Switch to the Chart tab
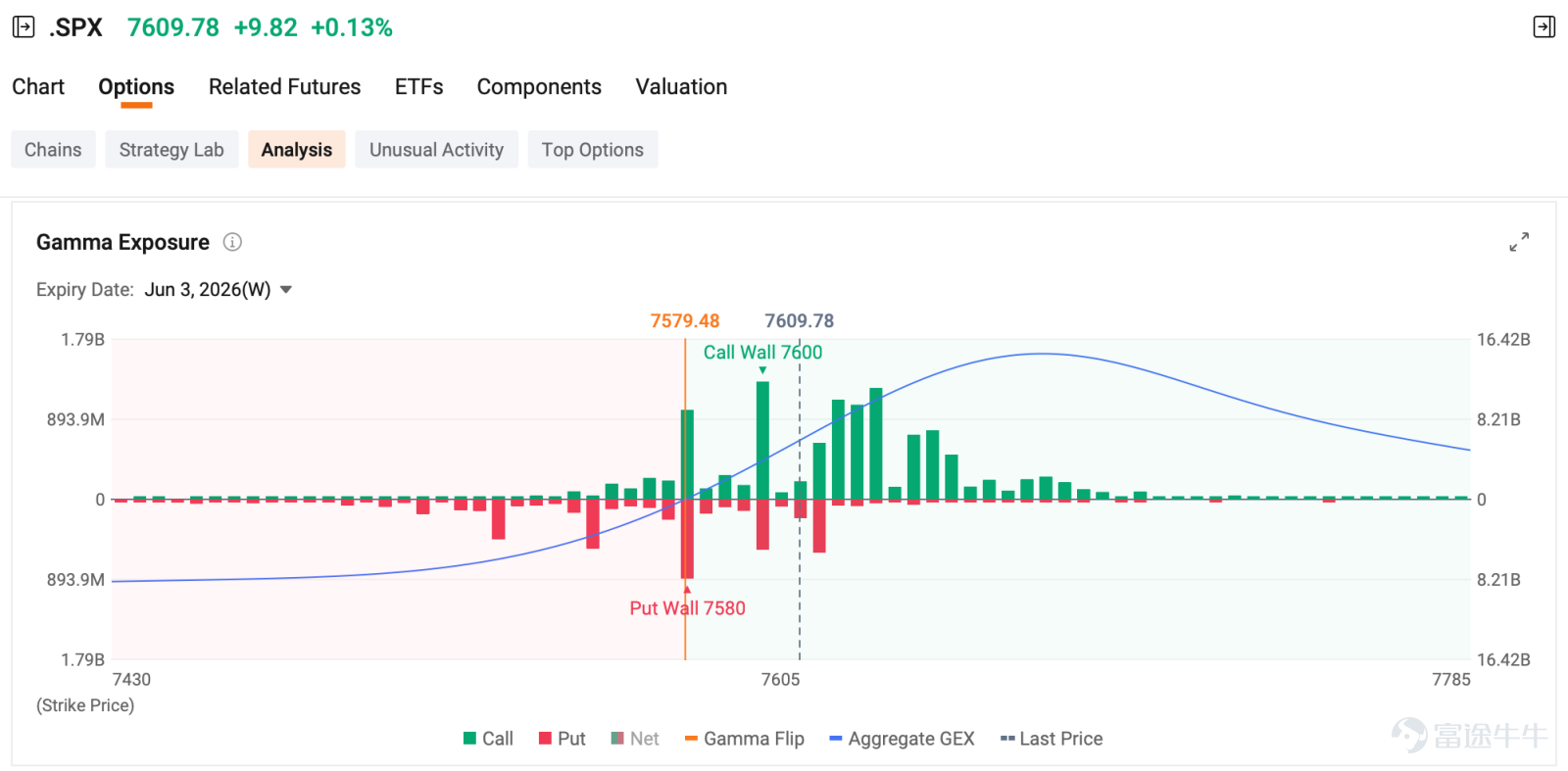Image resolution: width=1568 pixels, height=771 pixels. tap(38, 87)
